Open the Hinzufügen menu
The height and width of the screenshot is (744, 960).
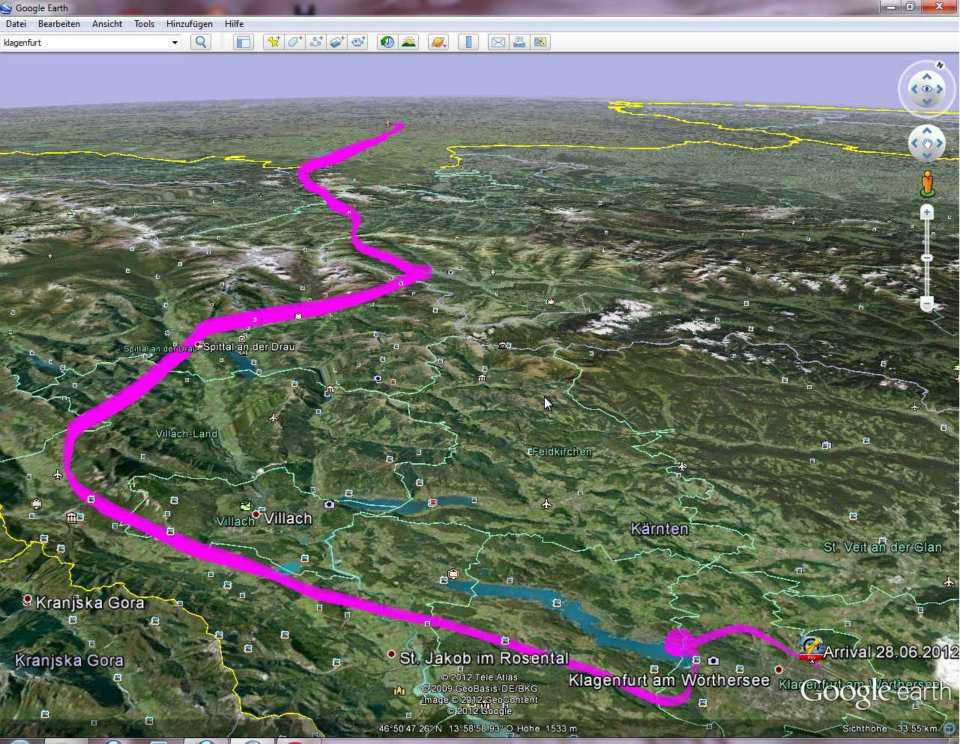(x=189, y=23)
